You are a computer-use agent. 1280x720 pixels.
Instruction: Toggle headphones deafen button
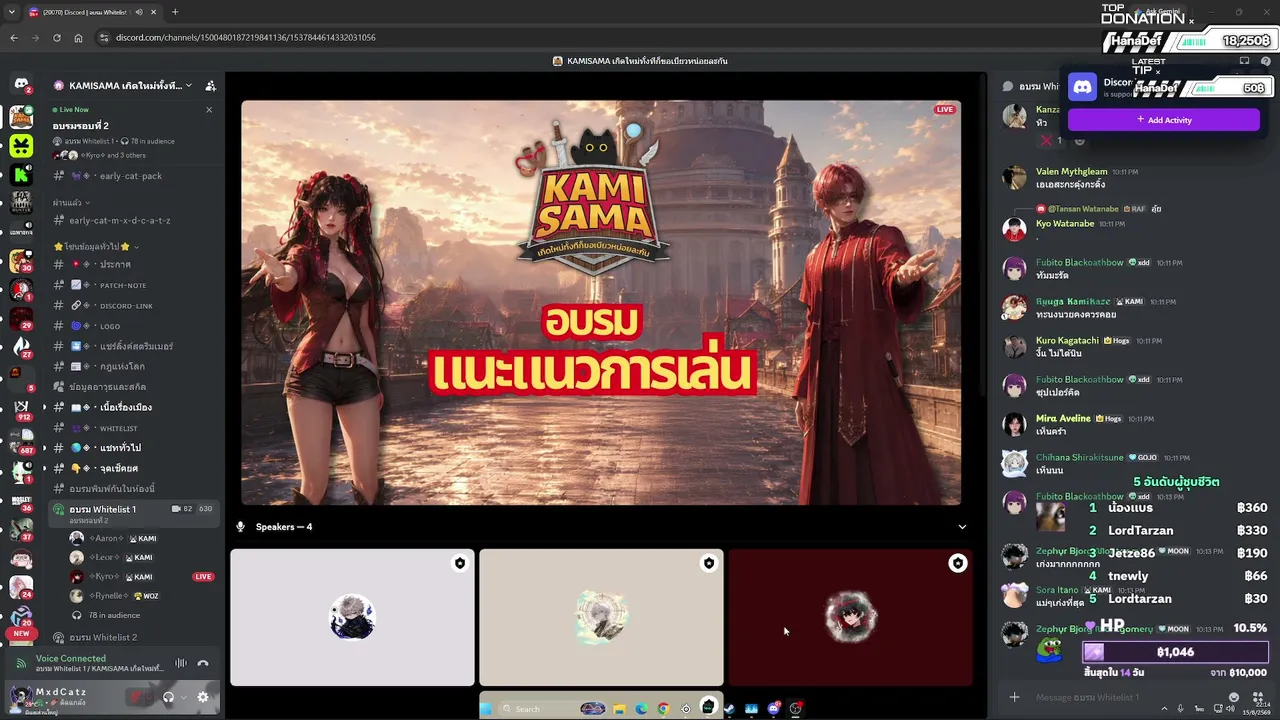[x=168, y=697]
